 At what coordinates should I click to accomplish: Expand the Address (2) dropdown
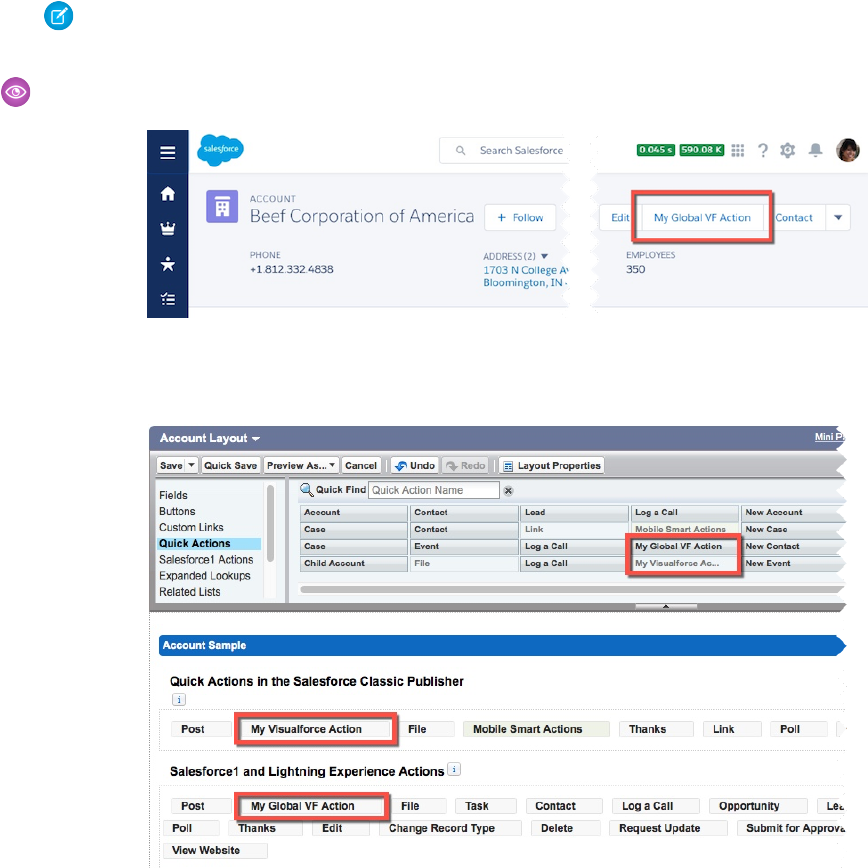pyautogui.click(x=544, y=256)
